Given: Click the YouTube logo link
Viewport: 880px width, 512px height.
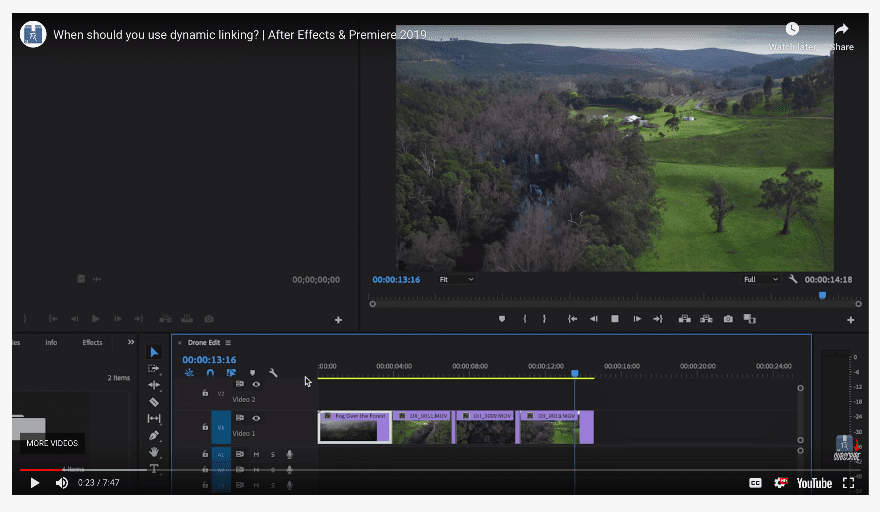Looking at the screenshot, I should pyautogui.click(x=814, y=483).
